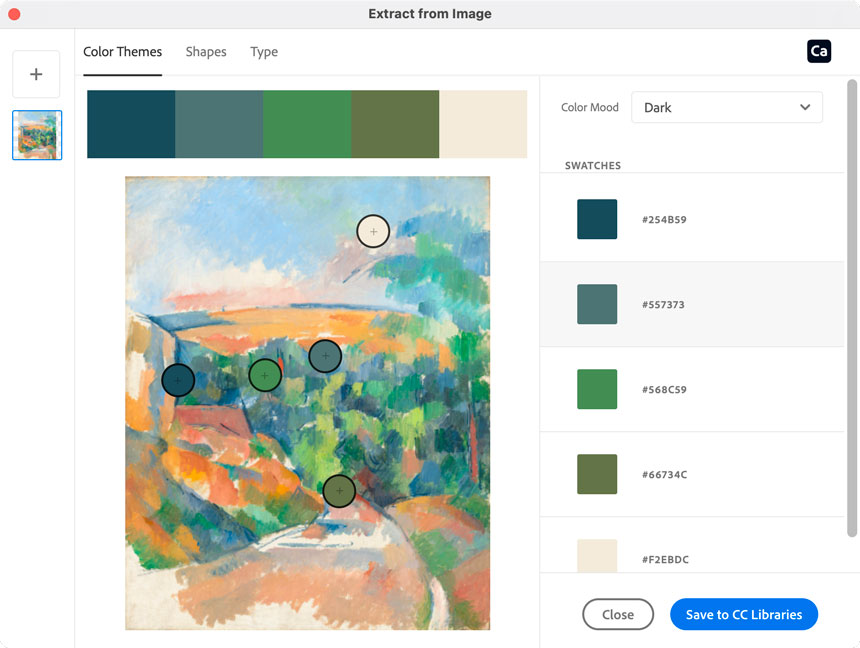Open the Color Mood dropdown
This screenshot has width=860, height=648.
point(727,108)
